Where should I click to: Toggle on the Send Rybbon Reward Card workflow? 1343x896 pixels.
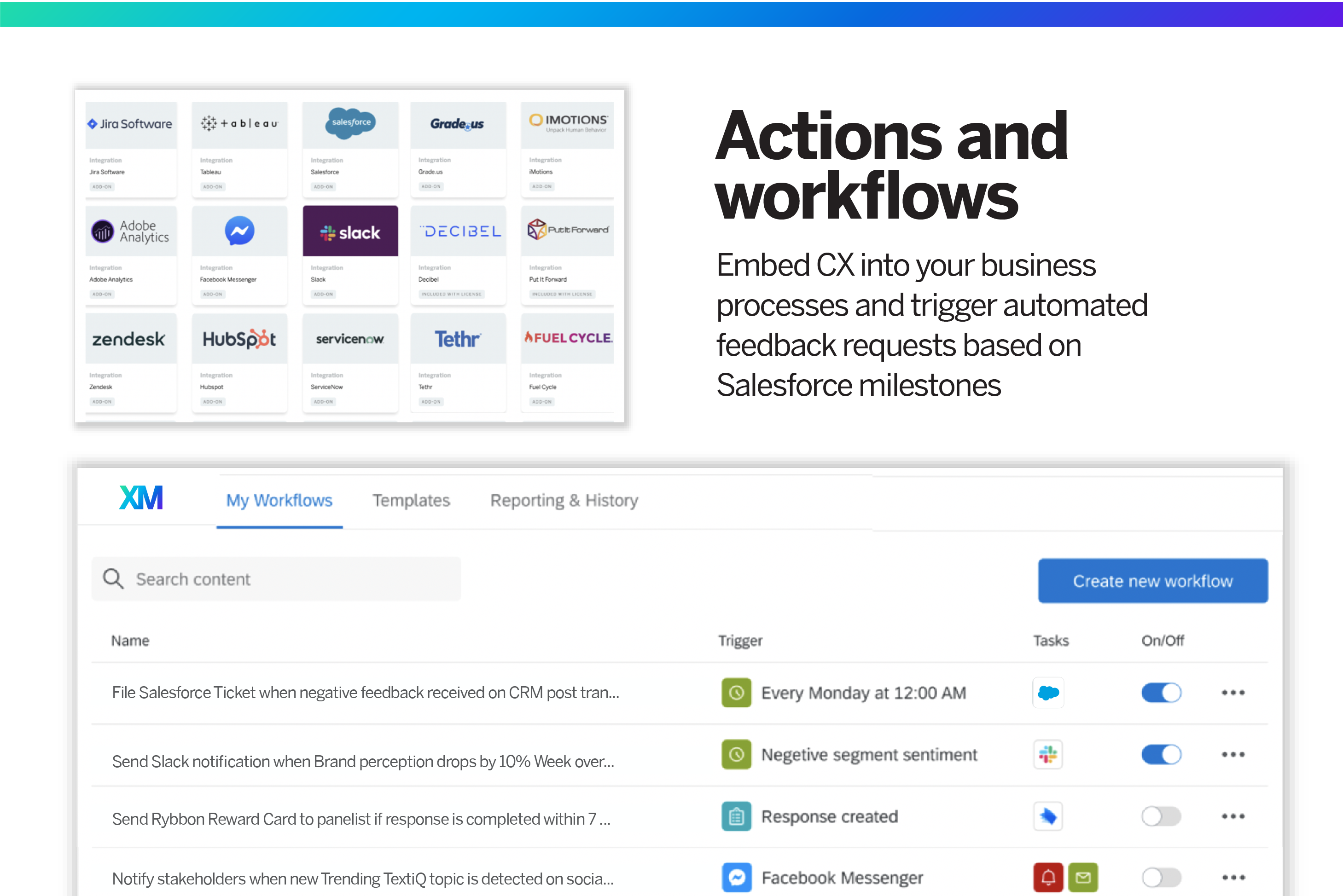coord(1163,817)
